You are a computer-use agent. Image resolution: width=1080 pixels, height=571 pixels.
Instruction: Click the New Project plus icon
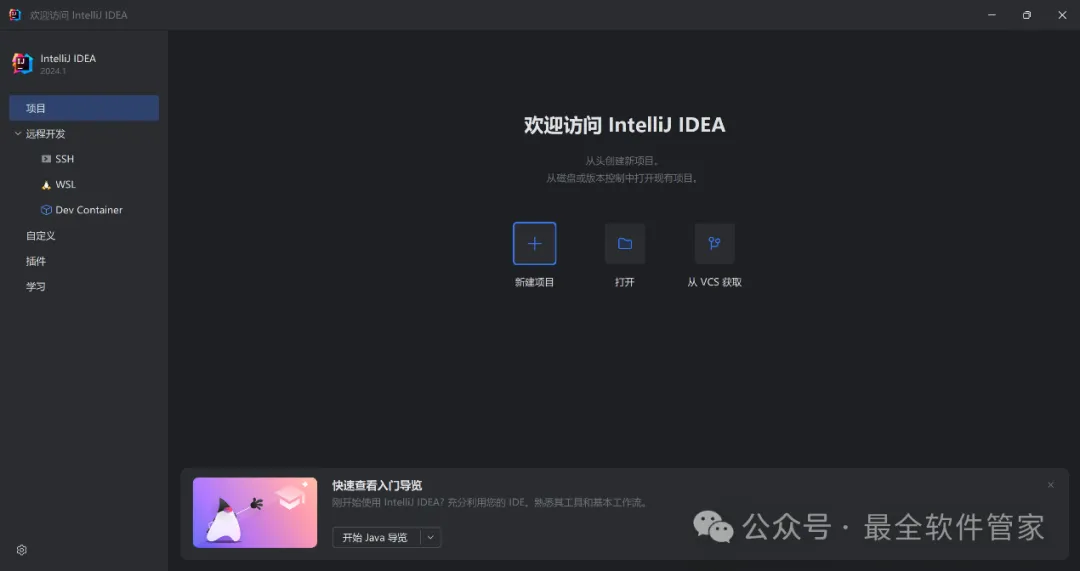[x=534, y=243]
